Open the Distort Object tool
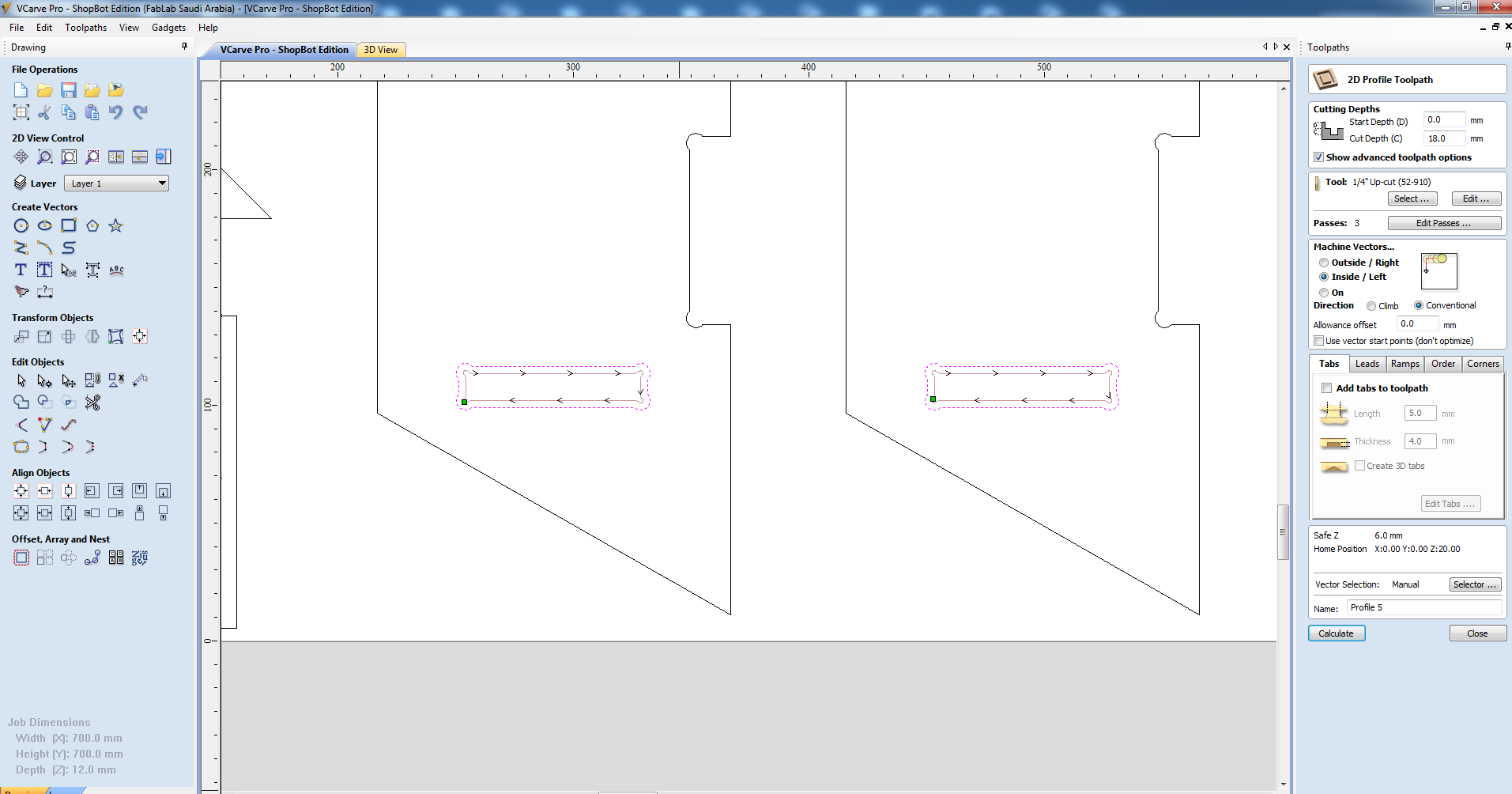 click(x=116, y=336)
